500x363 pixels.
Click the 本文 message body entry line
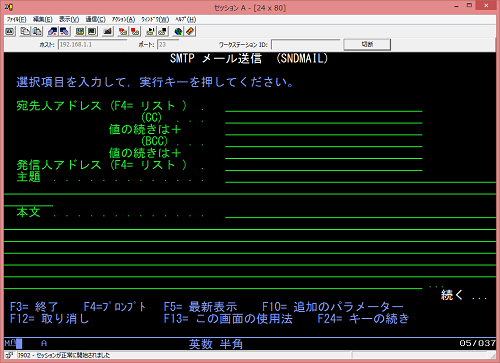(361, 212)
